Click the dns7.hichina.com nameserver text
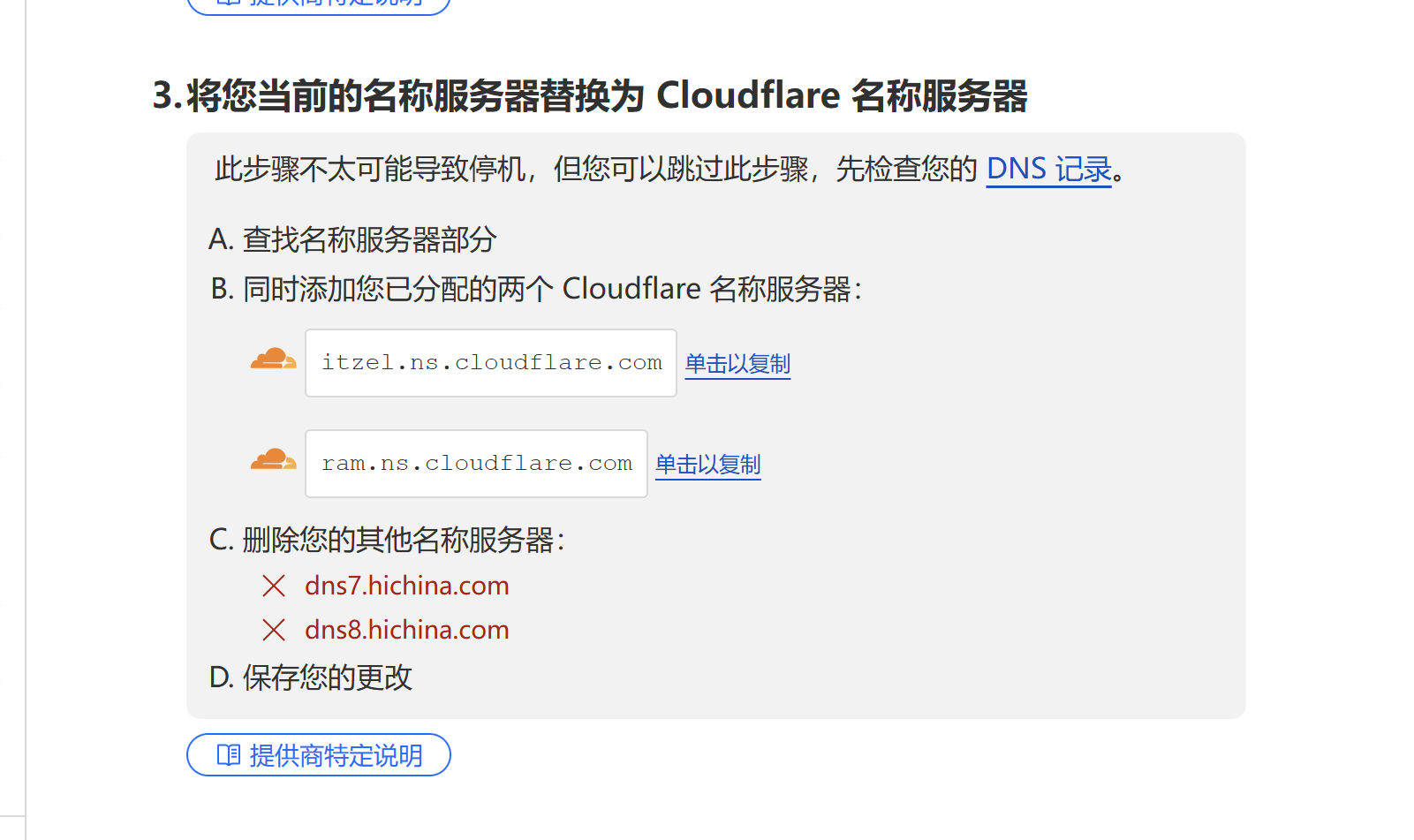The image size is (1414, 840). 406,586
